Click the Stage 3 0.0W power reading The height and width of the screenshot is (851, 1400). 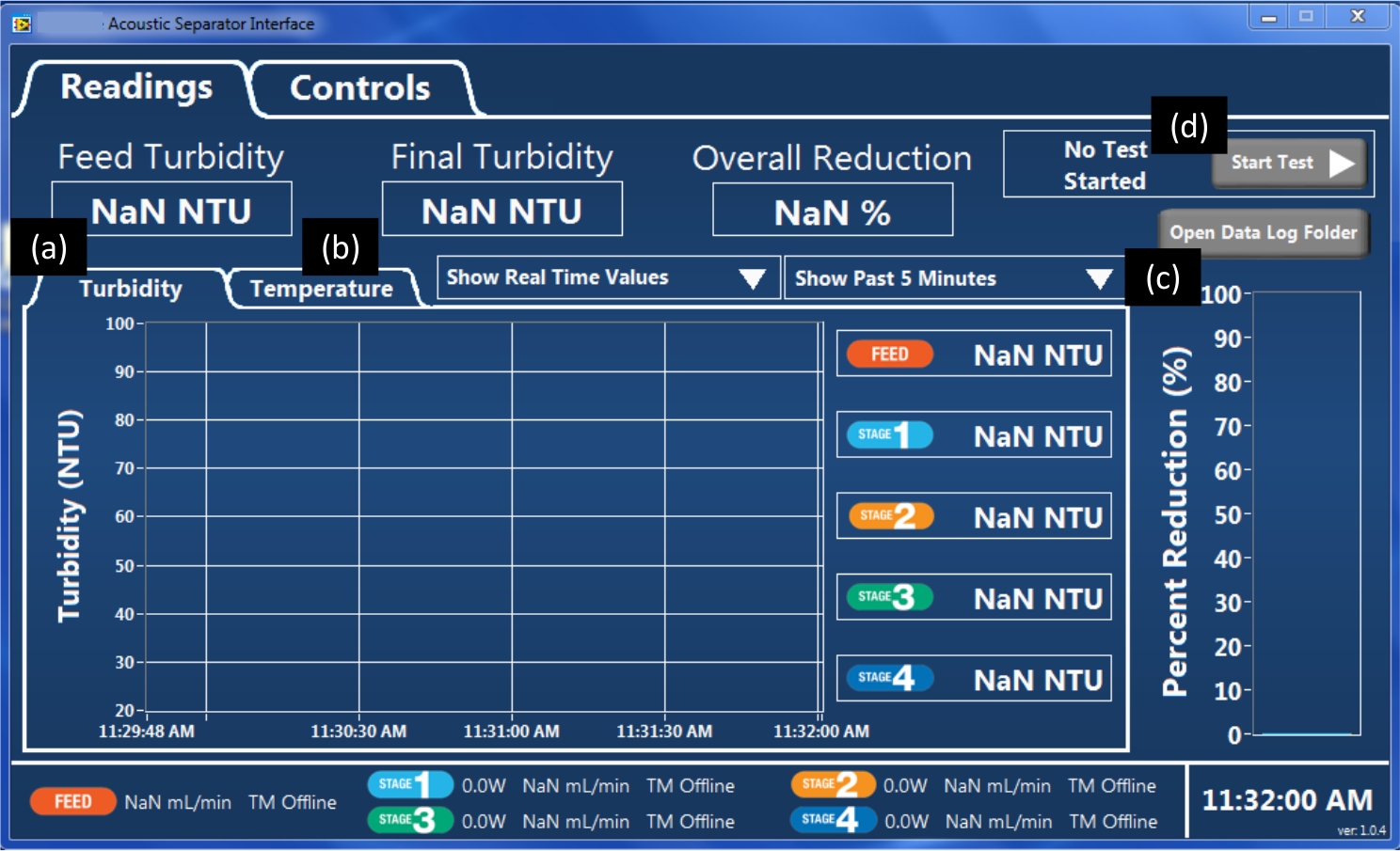pos(484,821)
